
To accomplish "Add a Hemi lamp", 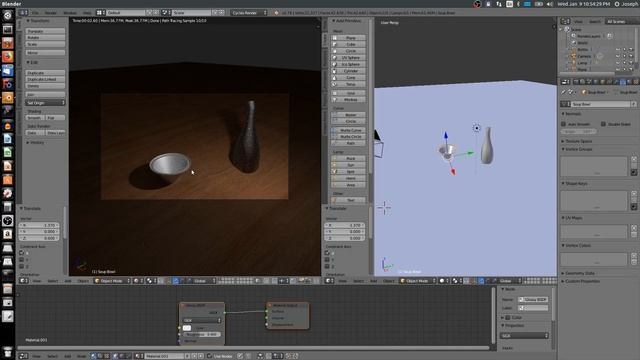I will (x=348, y=178).
